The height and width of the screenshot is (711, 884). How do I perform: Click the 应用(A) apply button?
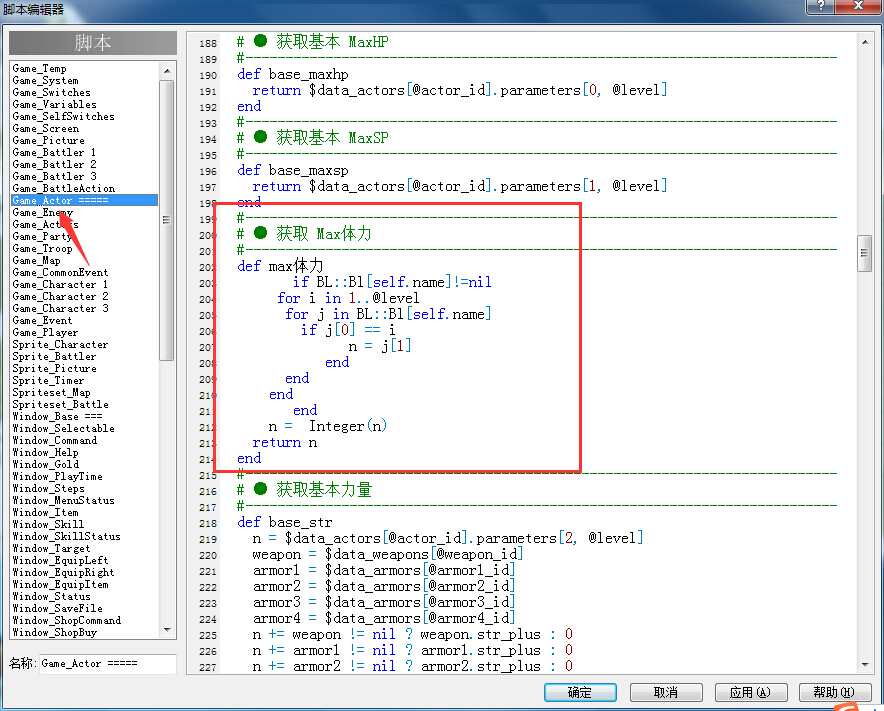coord(750,692)
